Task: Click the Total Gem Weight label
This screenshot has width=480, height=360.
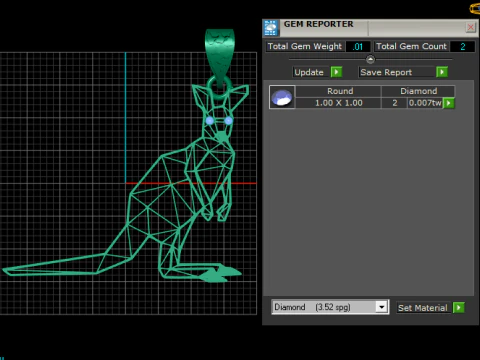Action: 305,46
